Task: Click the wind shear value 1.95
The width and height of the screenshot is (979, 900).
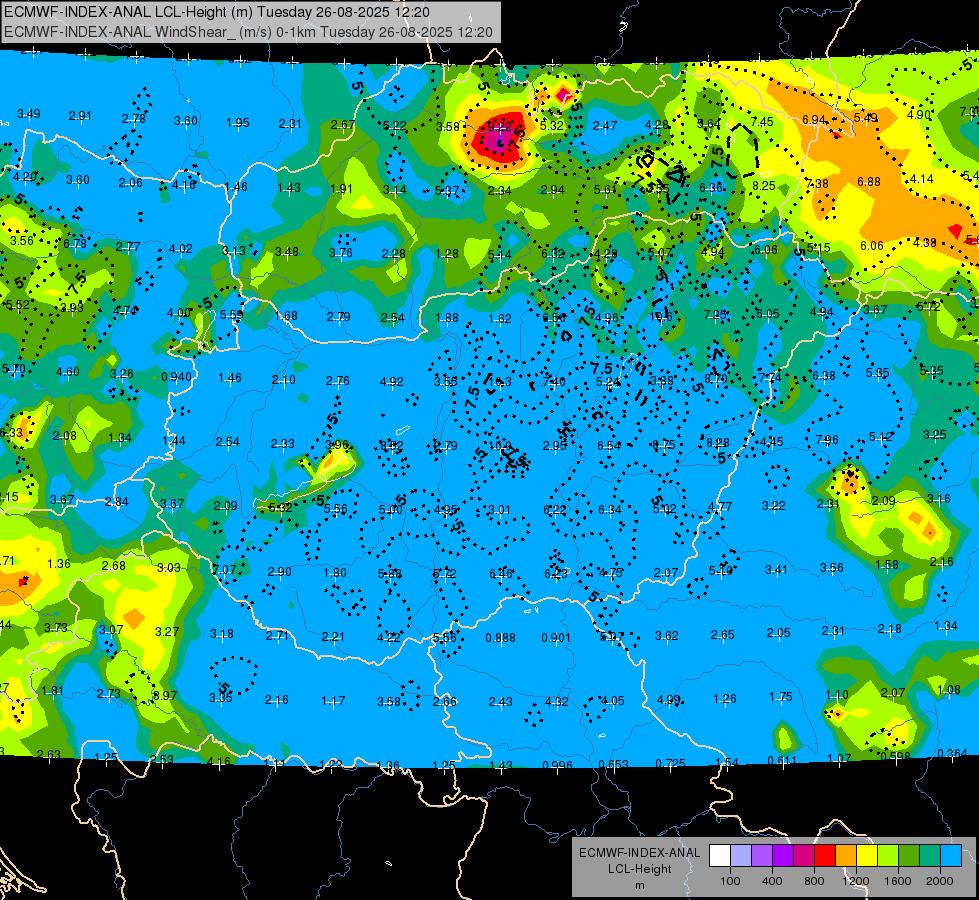Action: (238, 122)
